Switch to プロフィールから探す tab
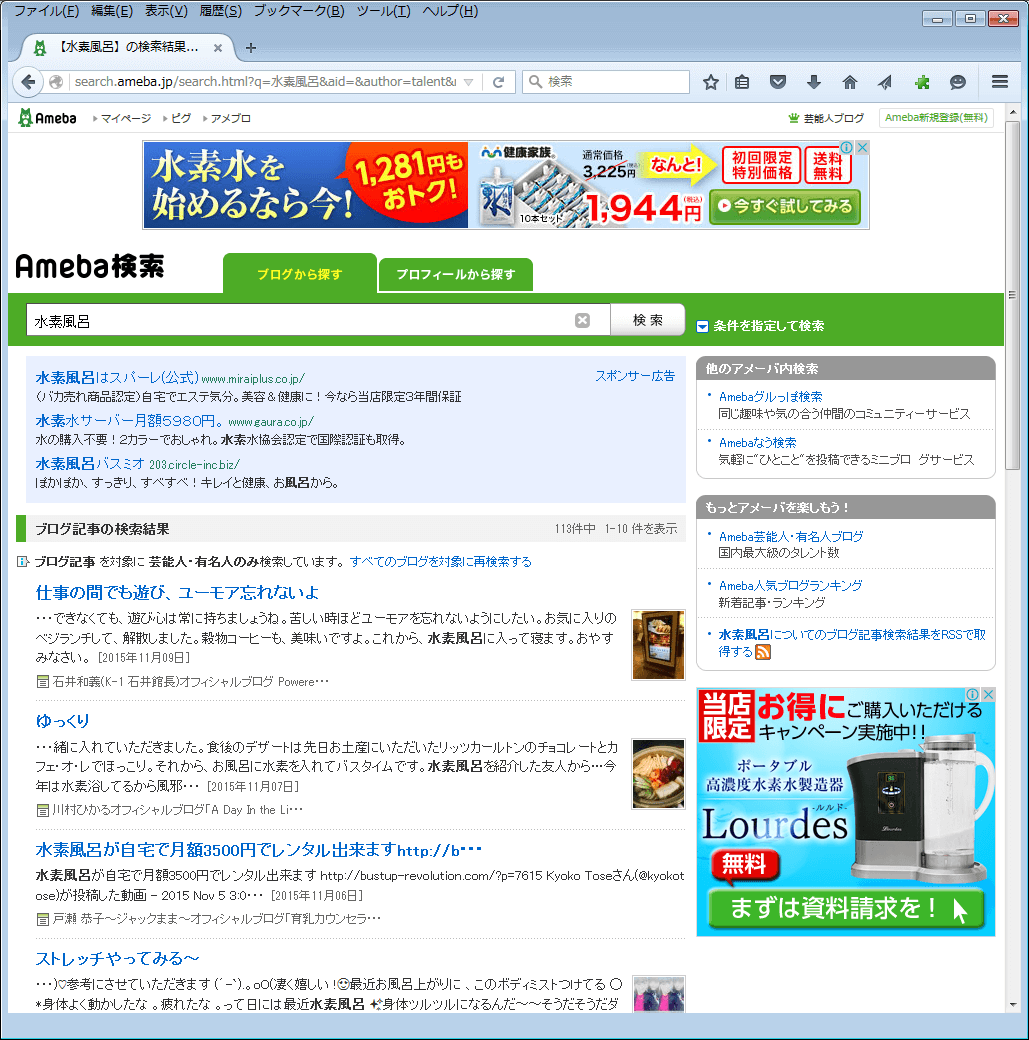Screen dimensions: 1029x1040 [456, 275]
